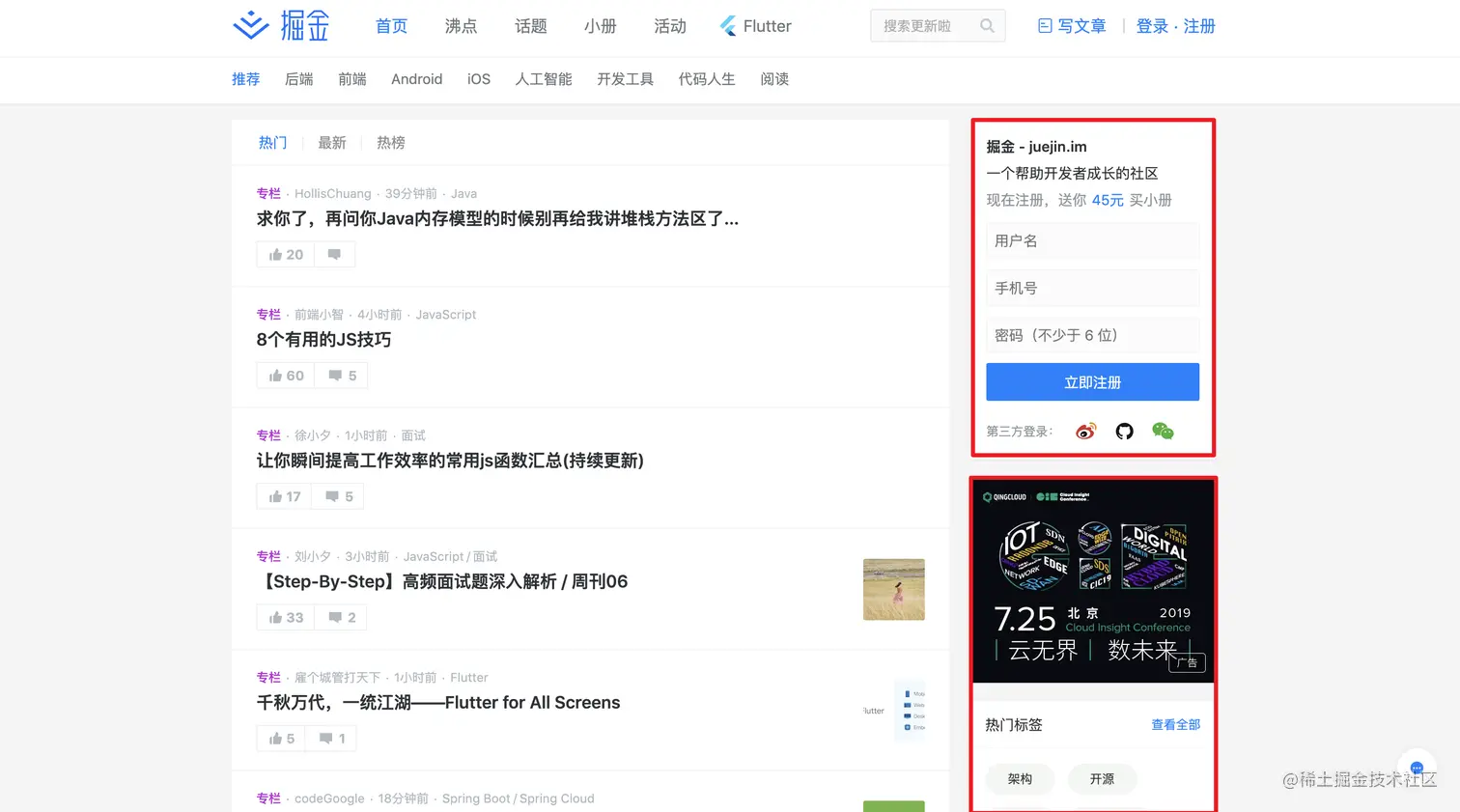Focus the 用户名 input field
Screen dimensions: 1460x812
pos(1092,240)
